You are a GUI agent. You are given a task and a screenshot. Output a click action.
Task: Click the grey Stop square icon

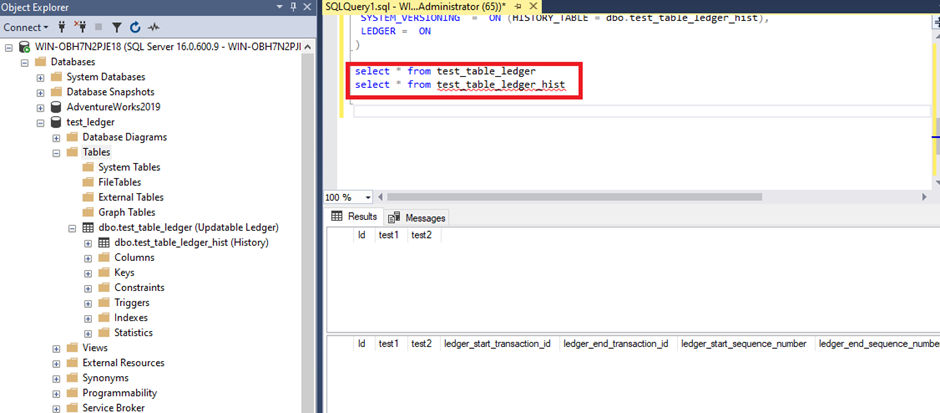pos(98,27)
